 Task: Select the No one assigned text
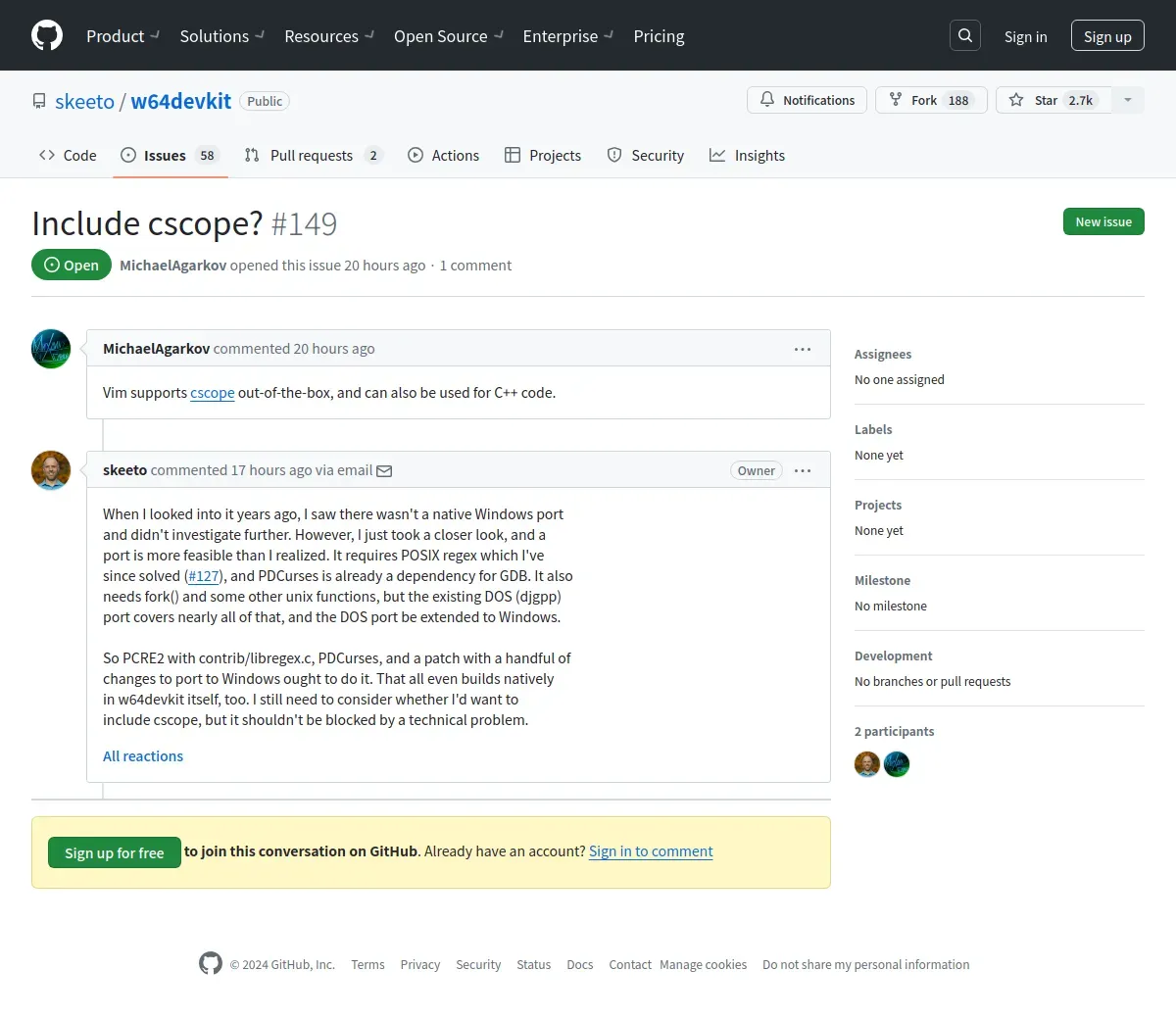coord(900,379)
